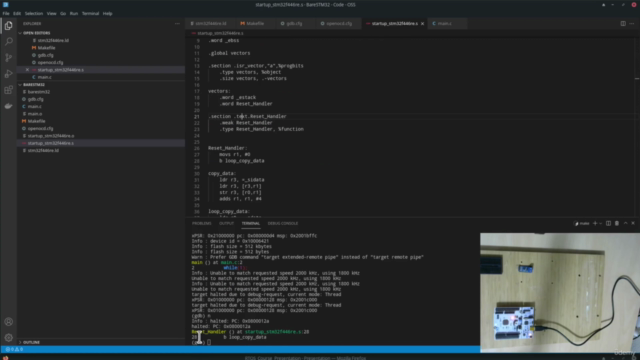640x360 pixels.
Task: Open launch profile dropdown next to plus
Action: pos(600,223)
